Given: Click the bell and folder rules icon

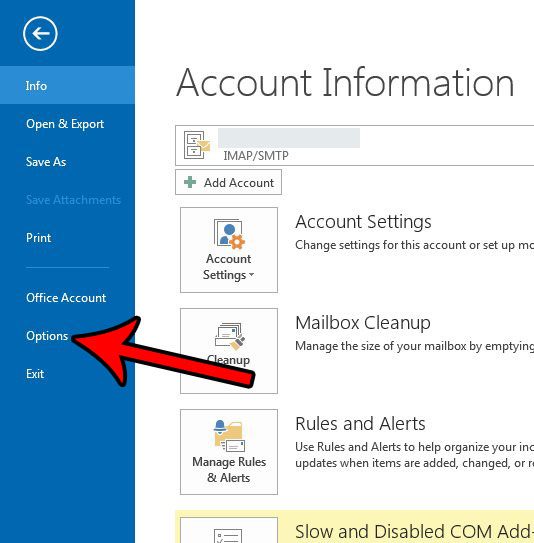Looking at the screenshot, I should click(229, 436).
